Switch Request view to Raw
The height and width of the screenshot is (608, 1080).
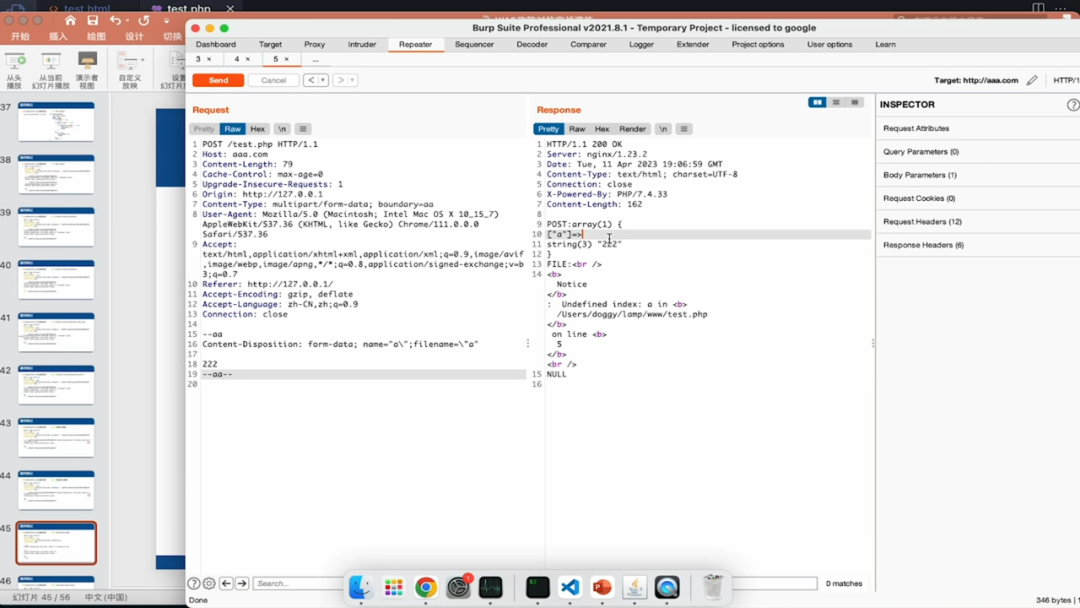233,129
